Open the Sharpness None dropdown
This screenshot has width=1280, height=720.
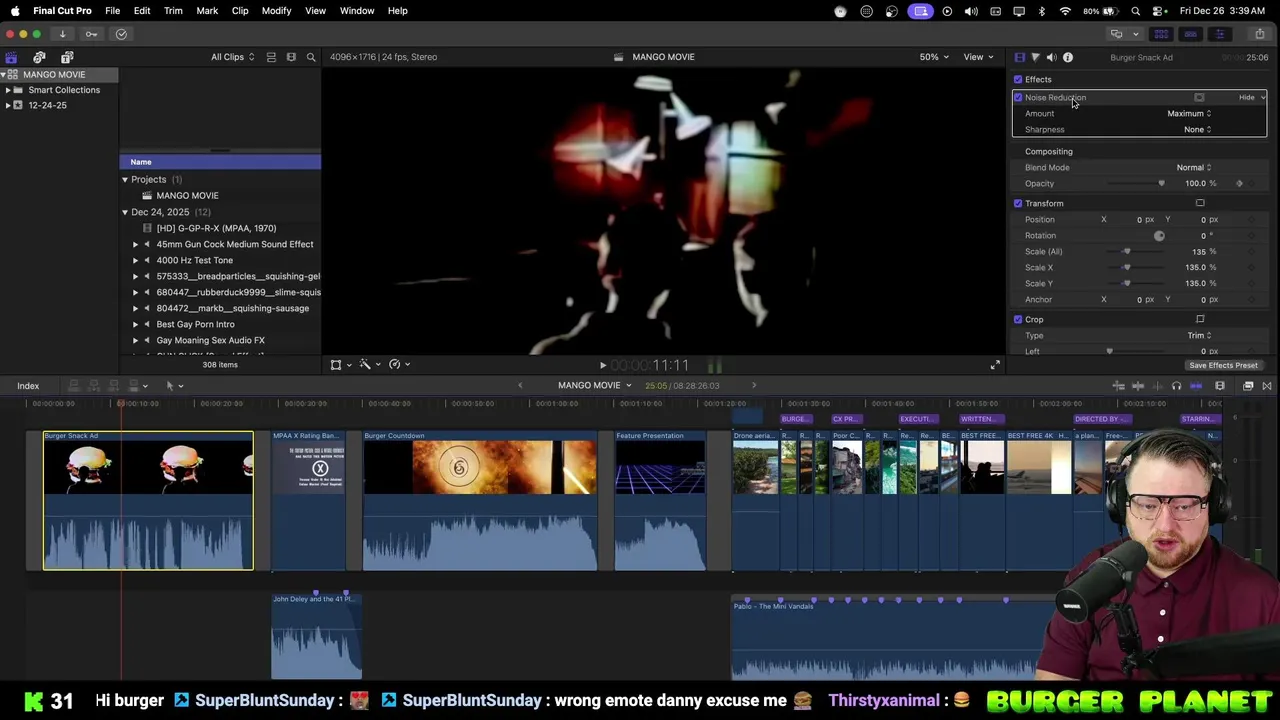pos(1197,129)
